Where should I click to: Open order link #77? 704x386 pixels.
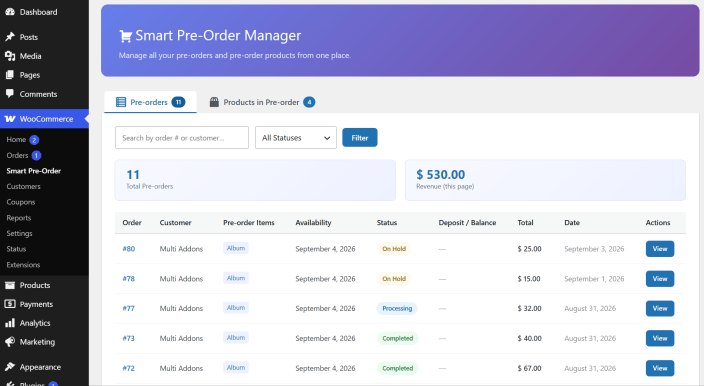128,308
